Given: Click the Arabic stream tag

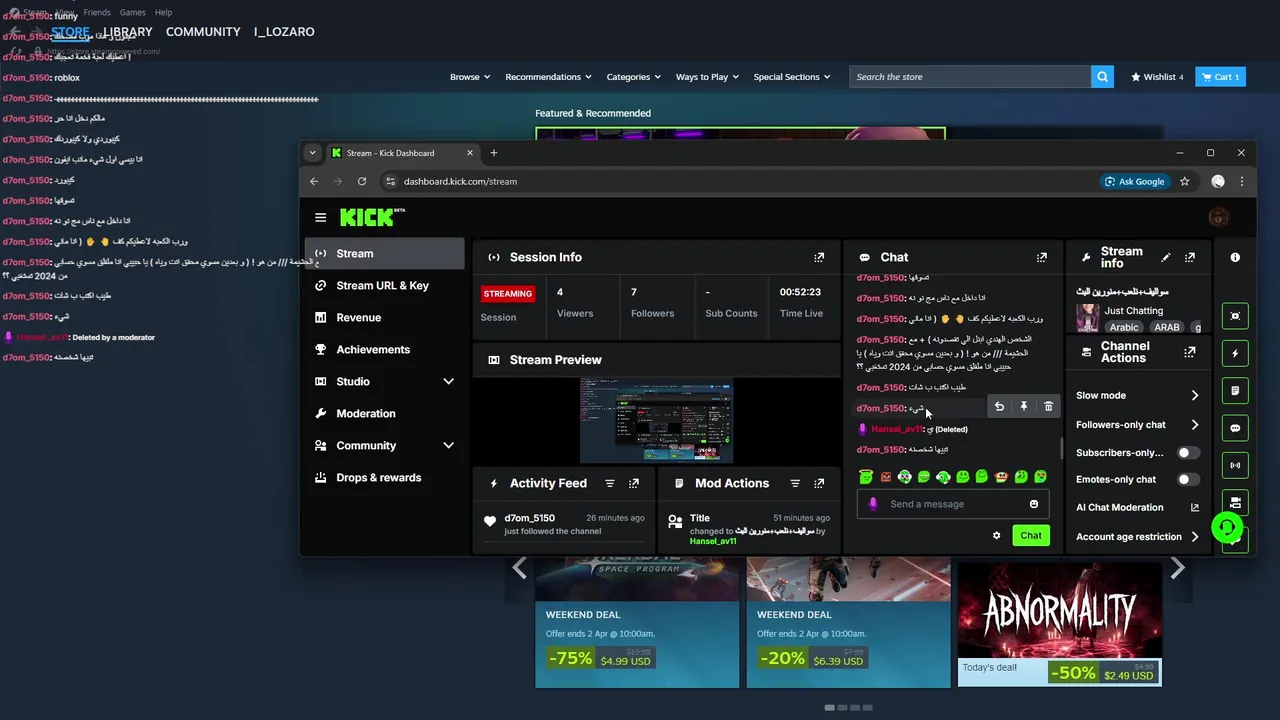Looking at the screenshot, I should coord(1124,327).
